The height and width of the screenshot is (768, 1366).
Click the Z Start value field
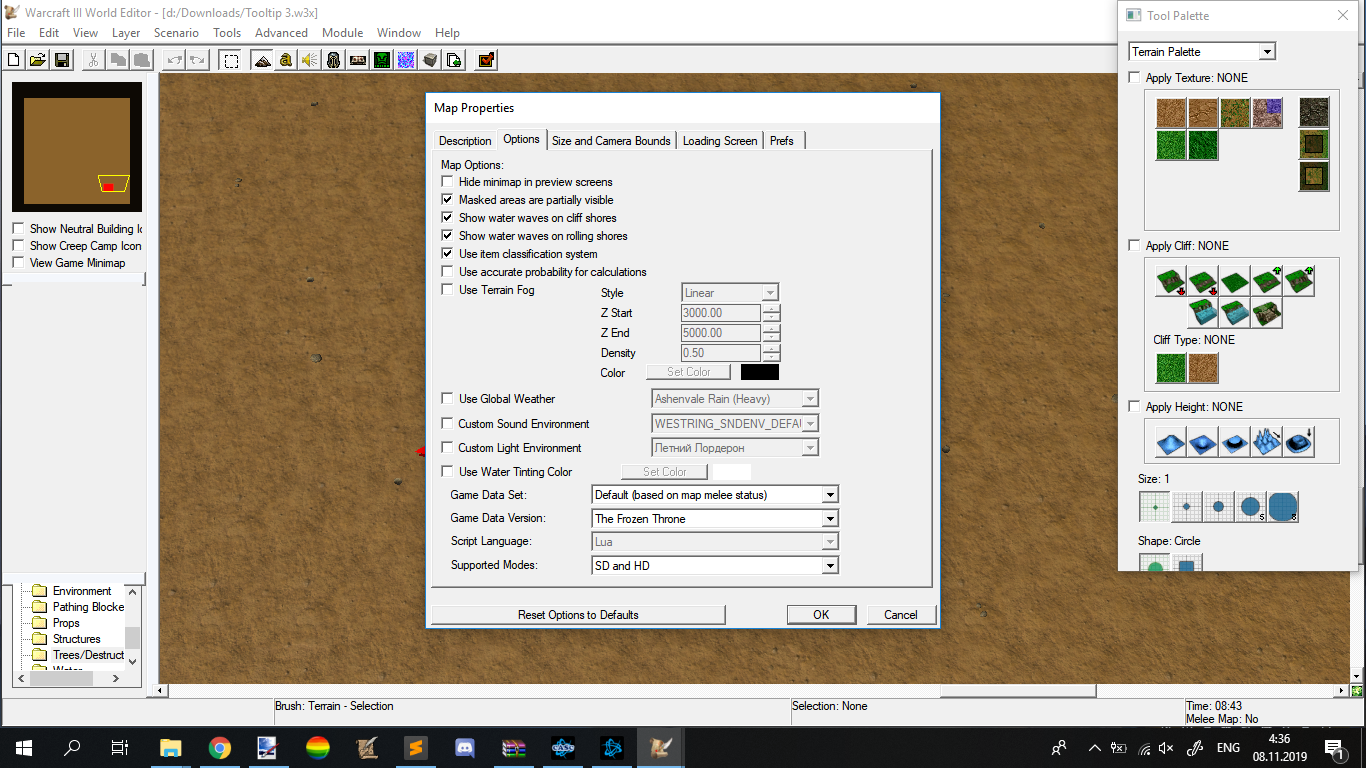tap(721, 313)
